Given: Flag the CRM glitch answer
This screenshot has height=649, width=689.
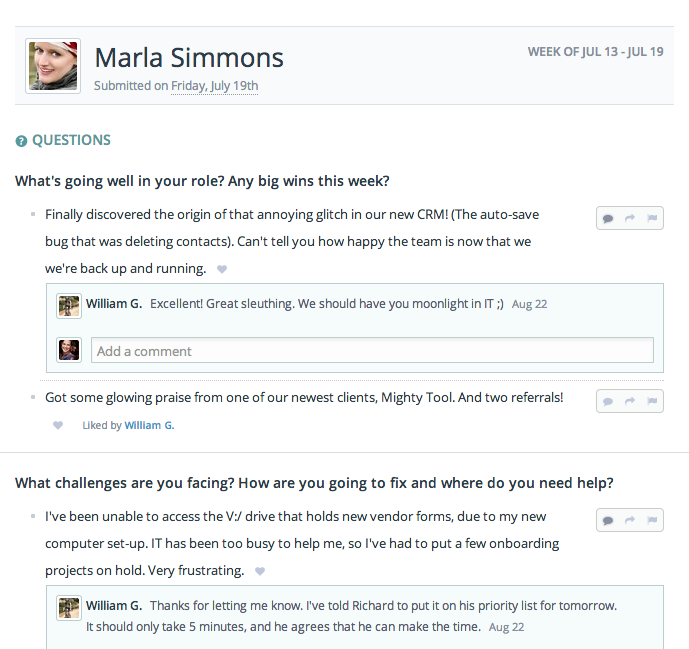Looking at the screenshot, I should coord(652,218).
